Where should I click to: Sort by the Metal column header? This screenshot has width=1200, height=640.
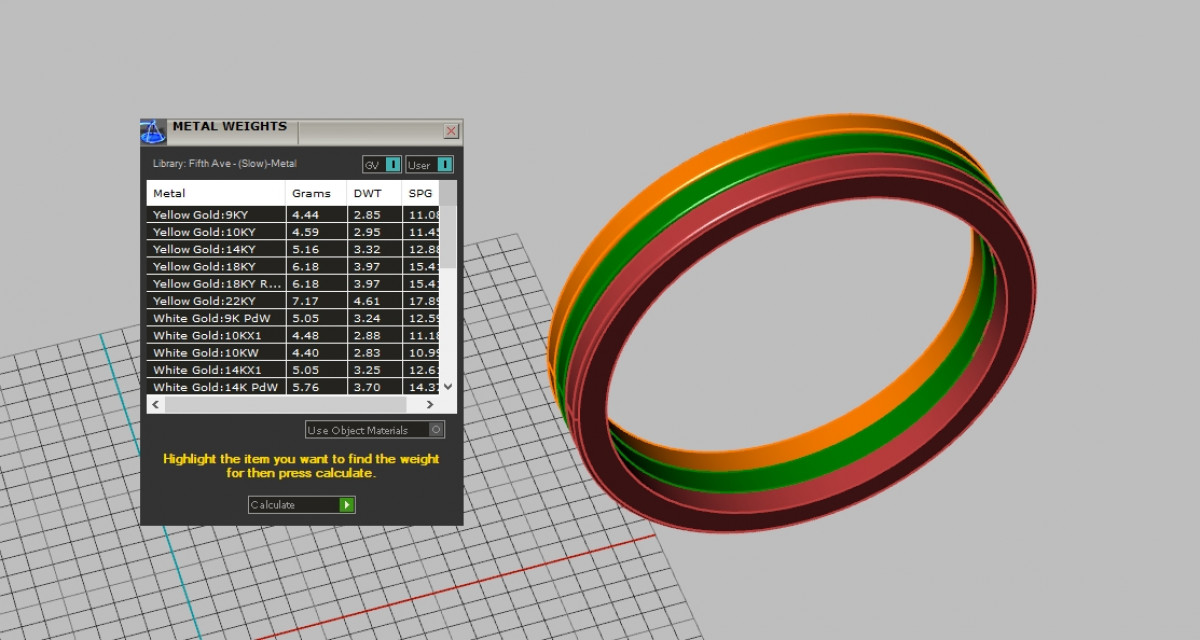click(x=216, y=193)
